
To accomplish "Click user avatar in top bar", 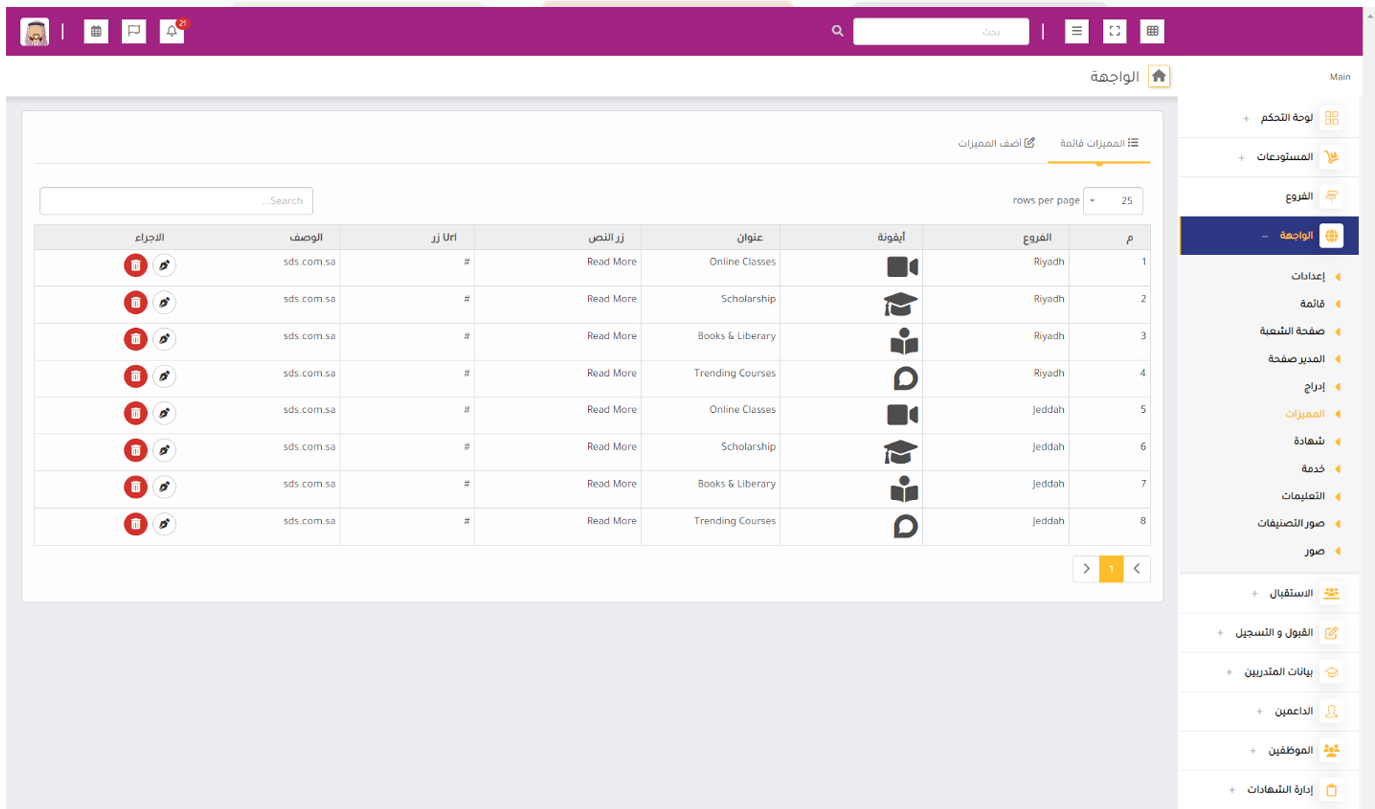I will point(35,31).
